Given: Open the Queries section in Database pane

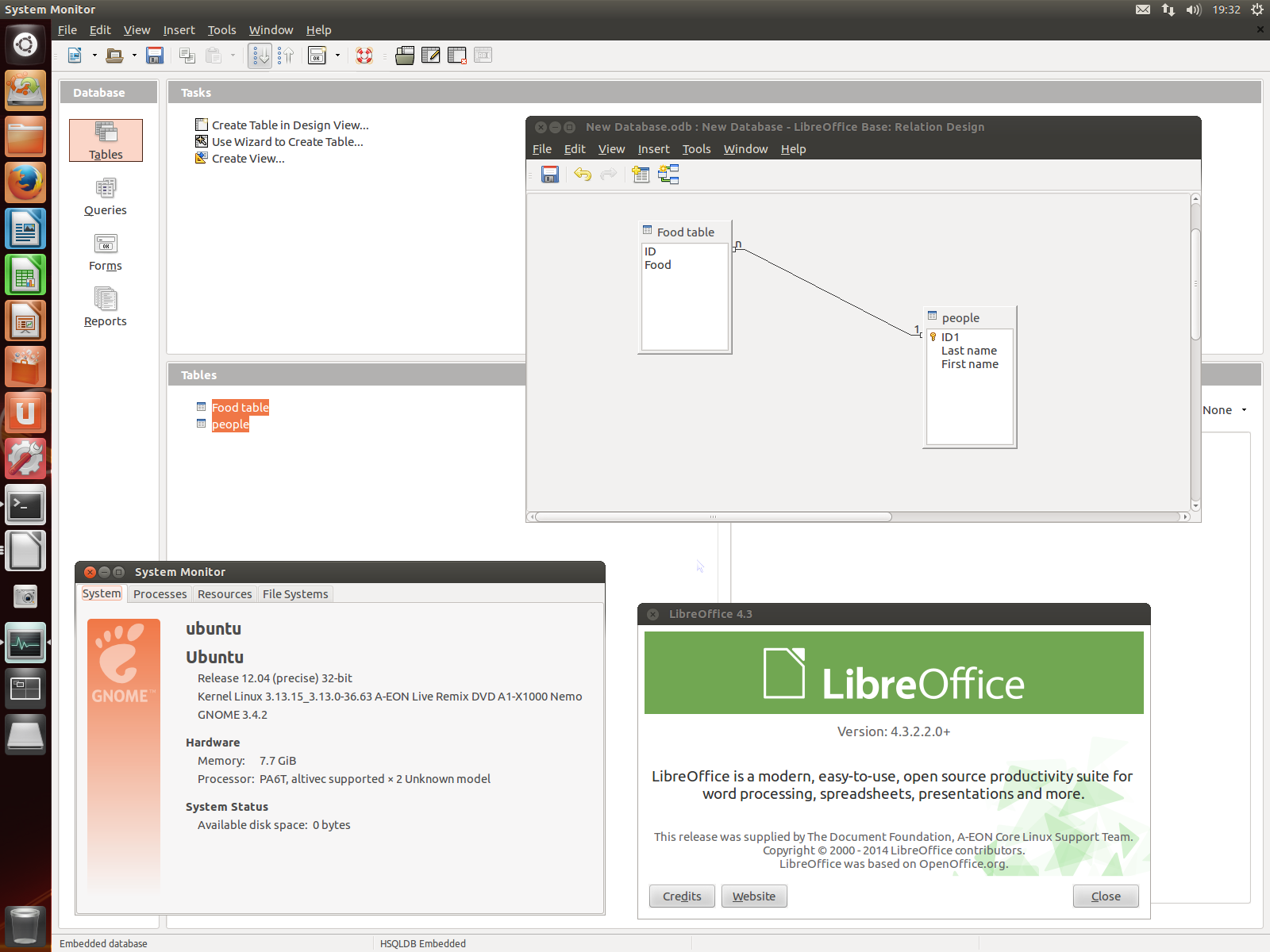Looking at the screenshot, I should (106, 197).
